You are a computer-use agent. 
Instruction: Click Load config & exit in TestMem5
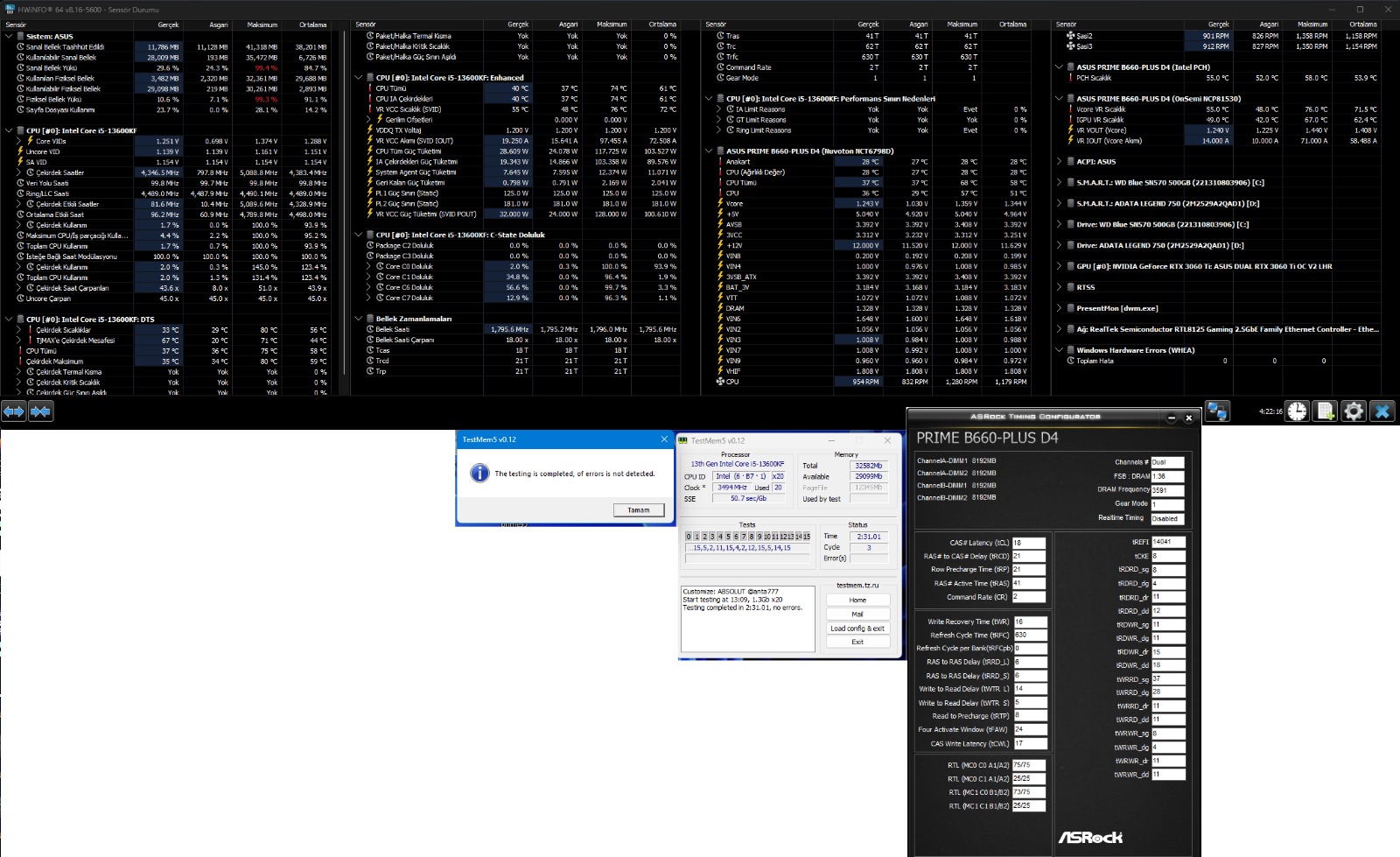tap(857, 629)
